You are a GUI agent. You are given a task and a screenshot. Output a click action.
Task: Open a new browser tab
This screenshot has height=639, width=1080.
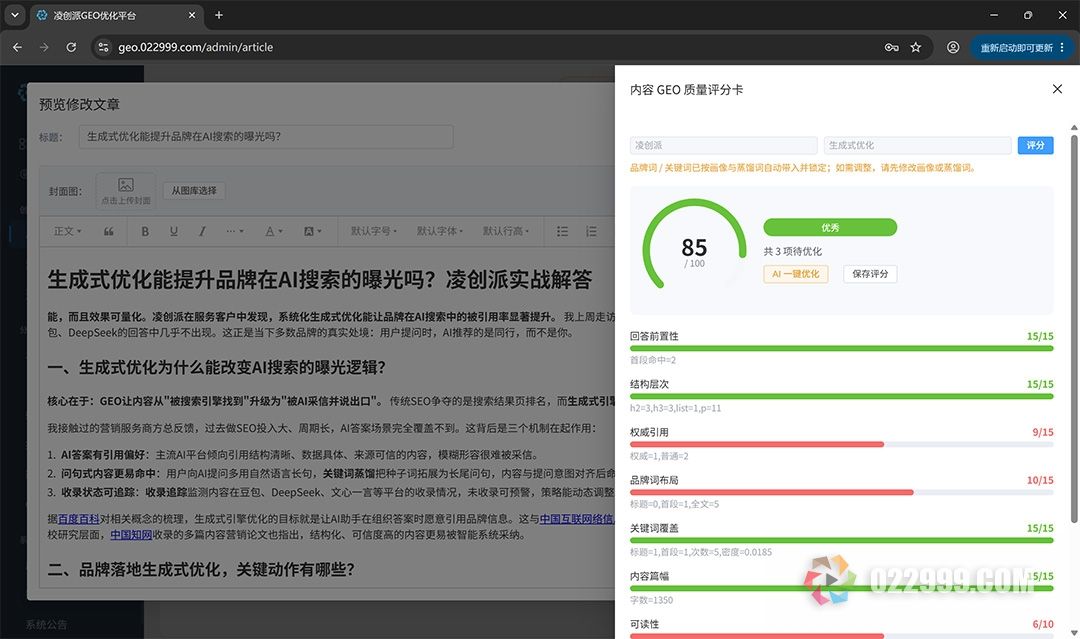tap(218, 15)
